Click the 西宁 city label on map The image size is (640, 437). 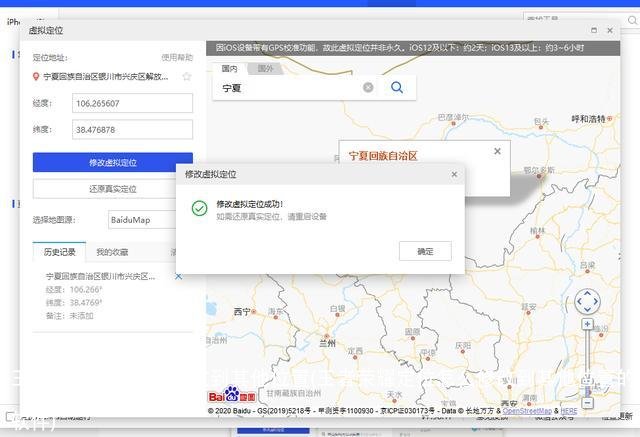pyautogui.click(x=242, y=312)
